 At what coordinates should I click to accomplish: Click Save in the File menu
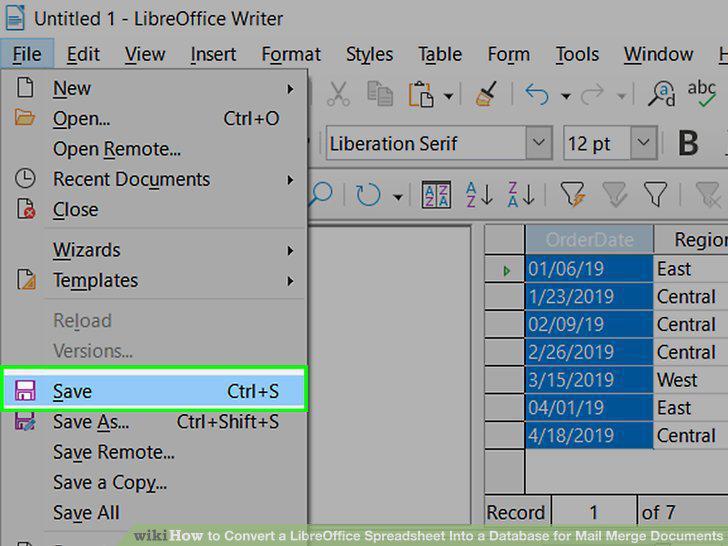click(154, 391)
